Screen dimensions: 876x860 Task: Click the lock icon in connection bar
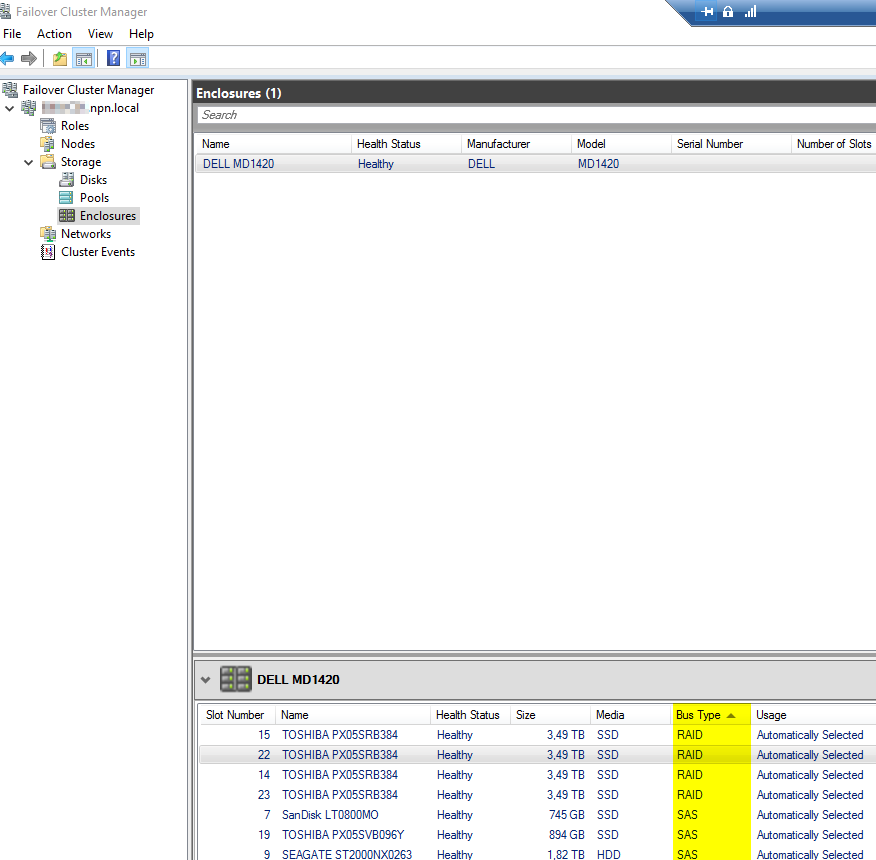(728, 12)
